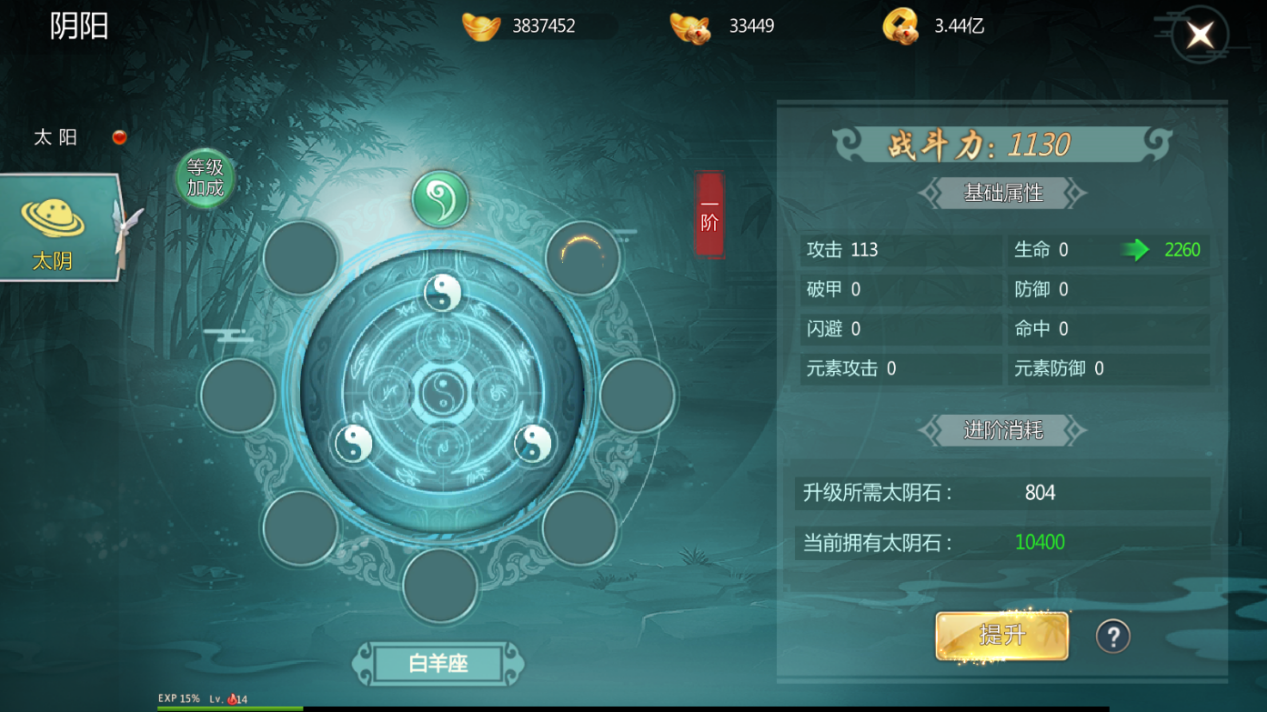1267x712 pixels.
Task: Close the 阴阳 panel
Action: [1200, 35]
